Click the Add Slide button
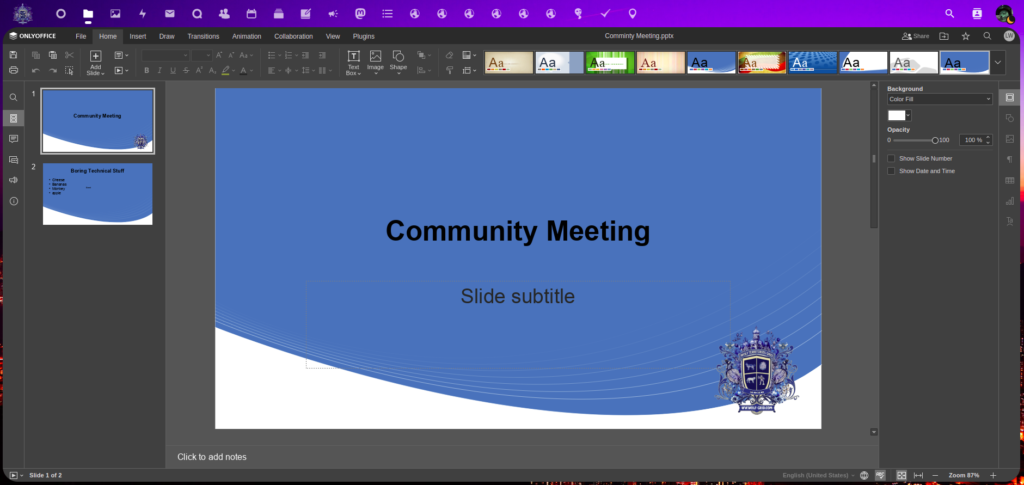This screenshot has height=485, width=1024. (x=95, y=57)
